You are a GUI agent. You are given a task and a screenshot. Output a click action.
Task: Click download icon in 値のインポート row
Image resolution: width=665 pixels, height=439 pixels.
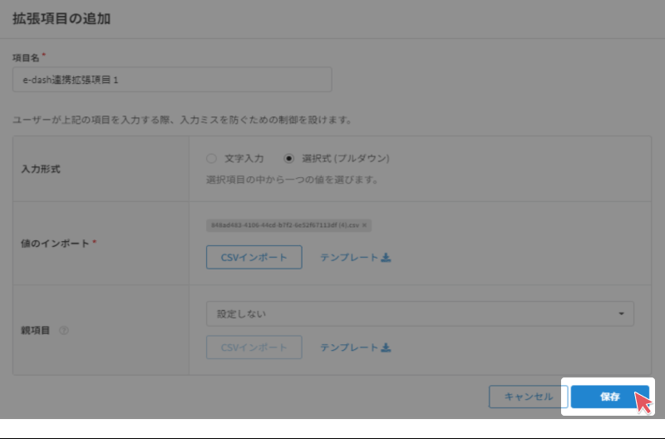point(386,258)
